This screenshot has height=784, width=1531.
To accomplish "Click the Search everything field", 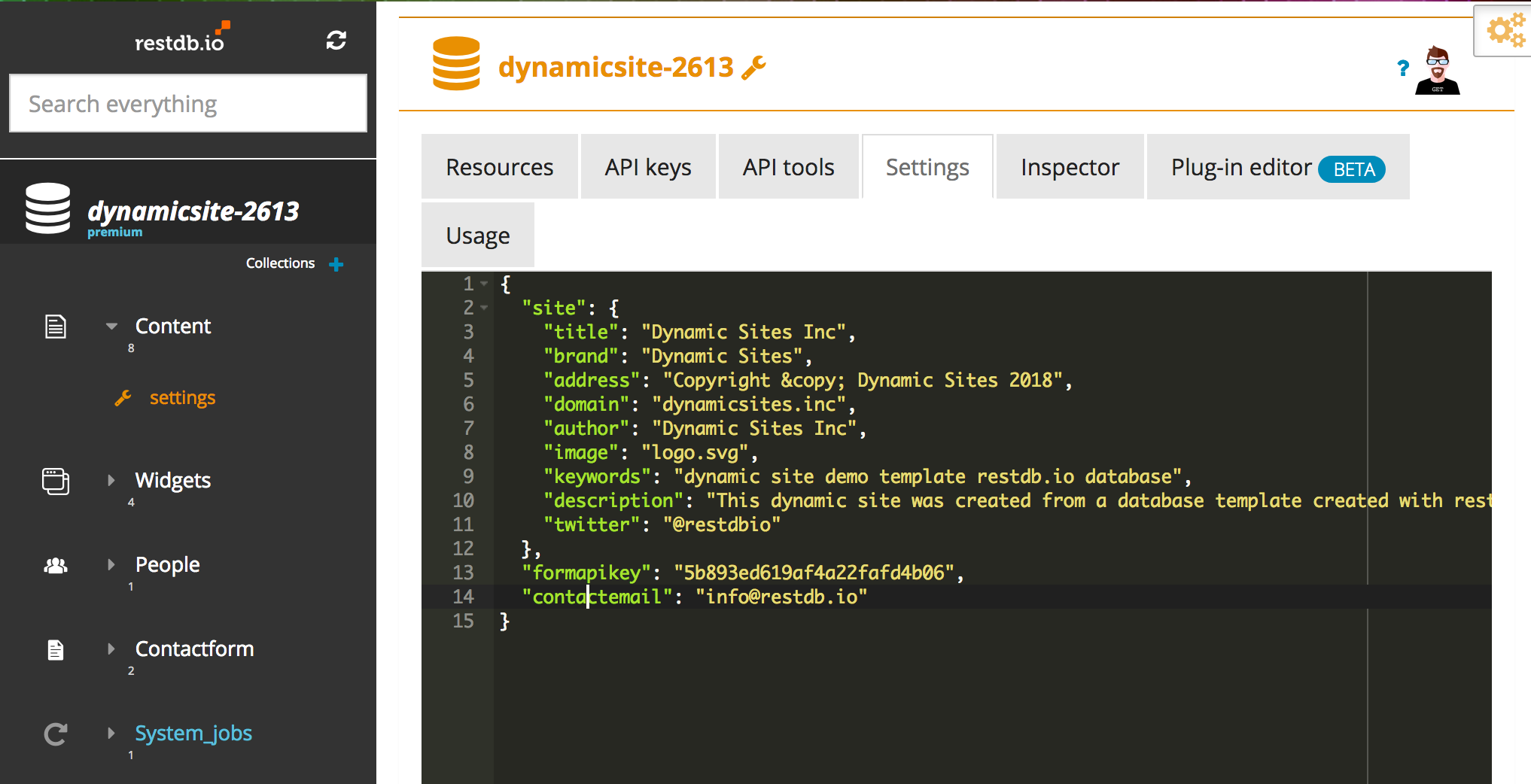I will 188,103.
